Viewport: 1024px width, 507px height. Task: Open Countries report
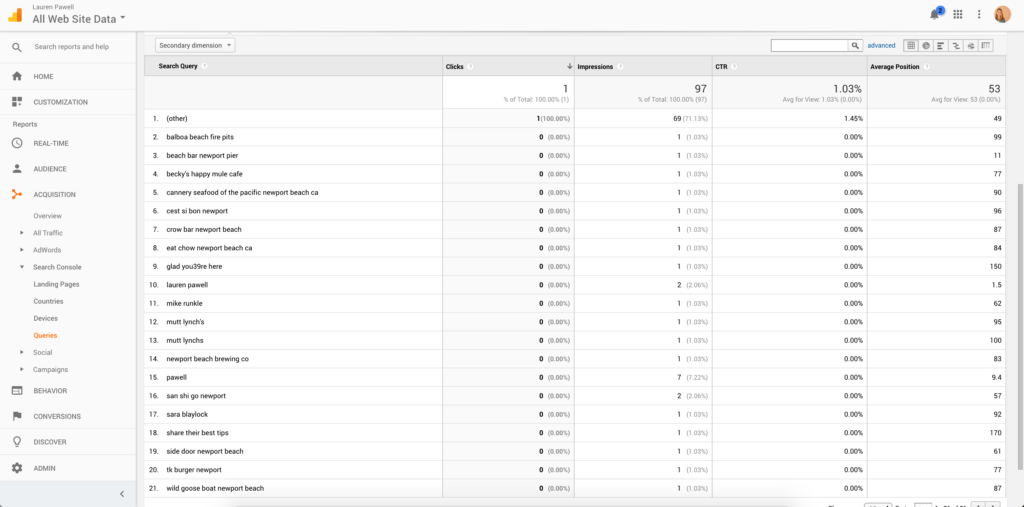click(x=48, y=301)
